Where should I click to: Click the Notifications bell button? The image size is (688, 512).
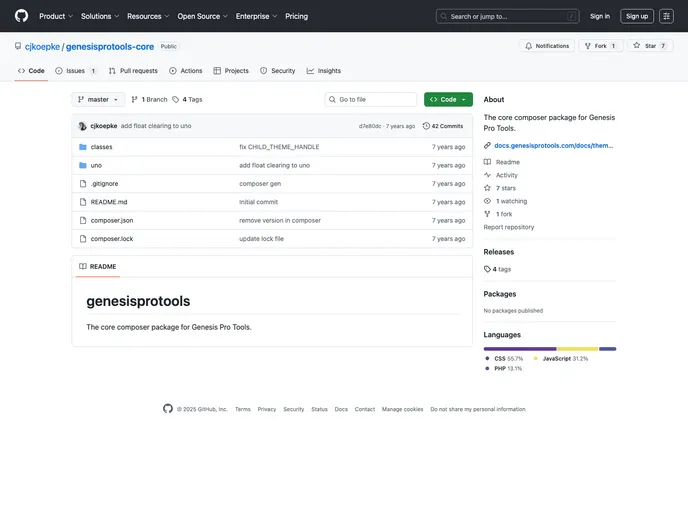tap(547, 46)
